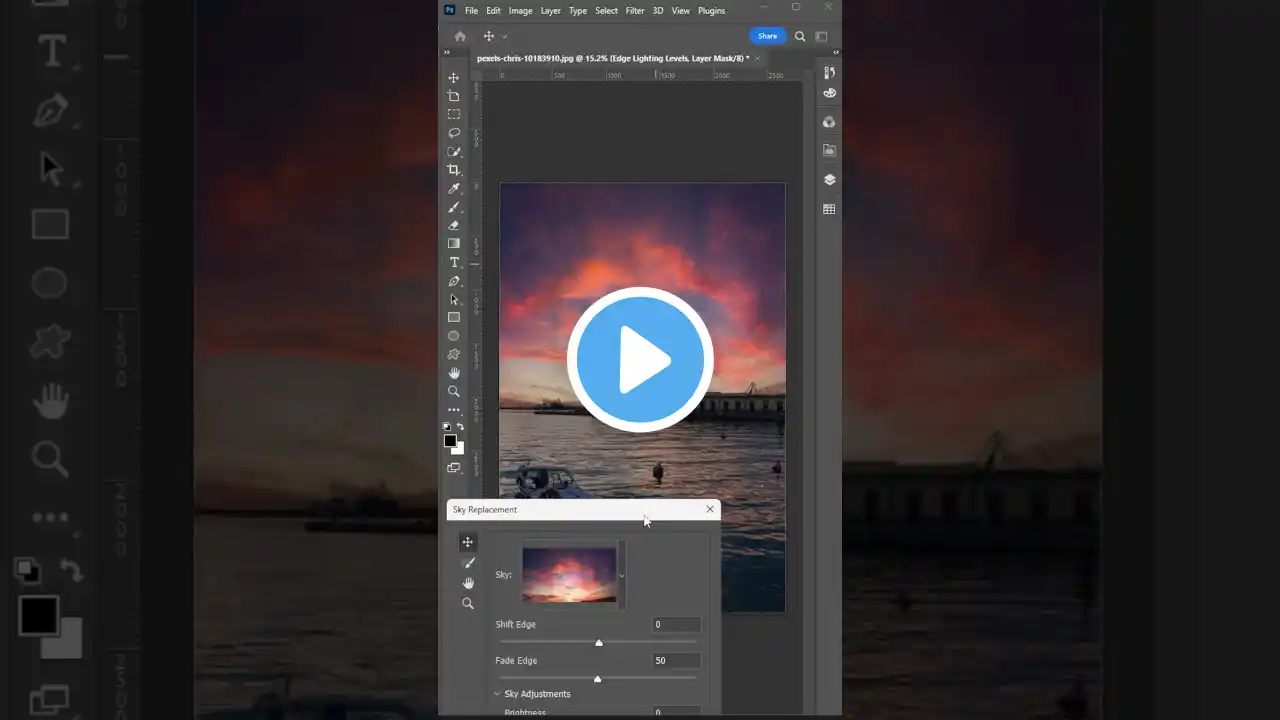
Task: Select the Hand tool in Sky Replacement
Action: [x=467, y=583]
